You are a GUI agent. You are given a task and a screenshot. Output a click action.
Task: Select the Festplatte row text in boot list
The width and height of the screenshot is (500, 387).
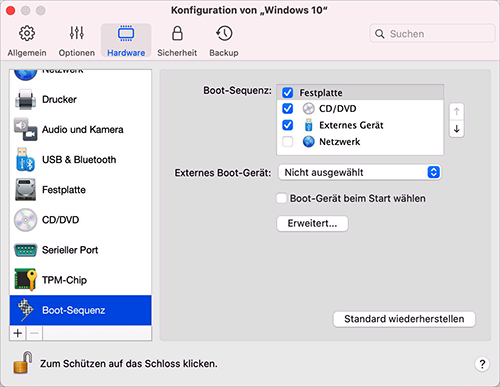[x=321, y=93]
